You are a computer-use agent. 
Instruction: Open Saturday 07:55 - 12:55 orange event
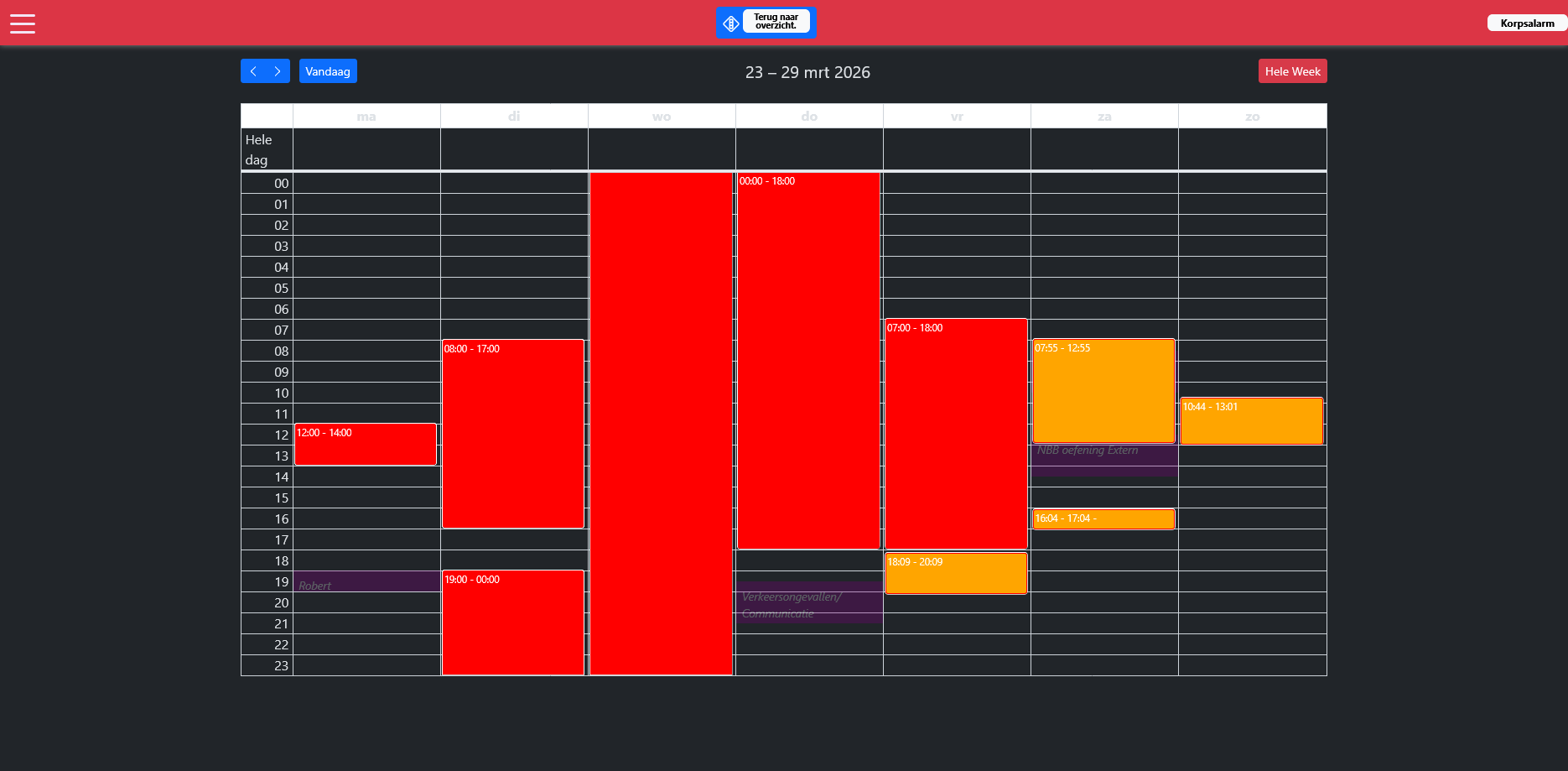point(1103,391)
